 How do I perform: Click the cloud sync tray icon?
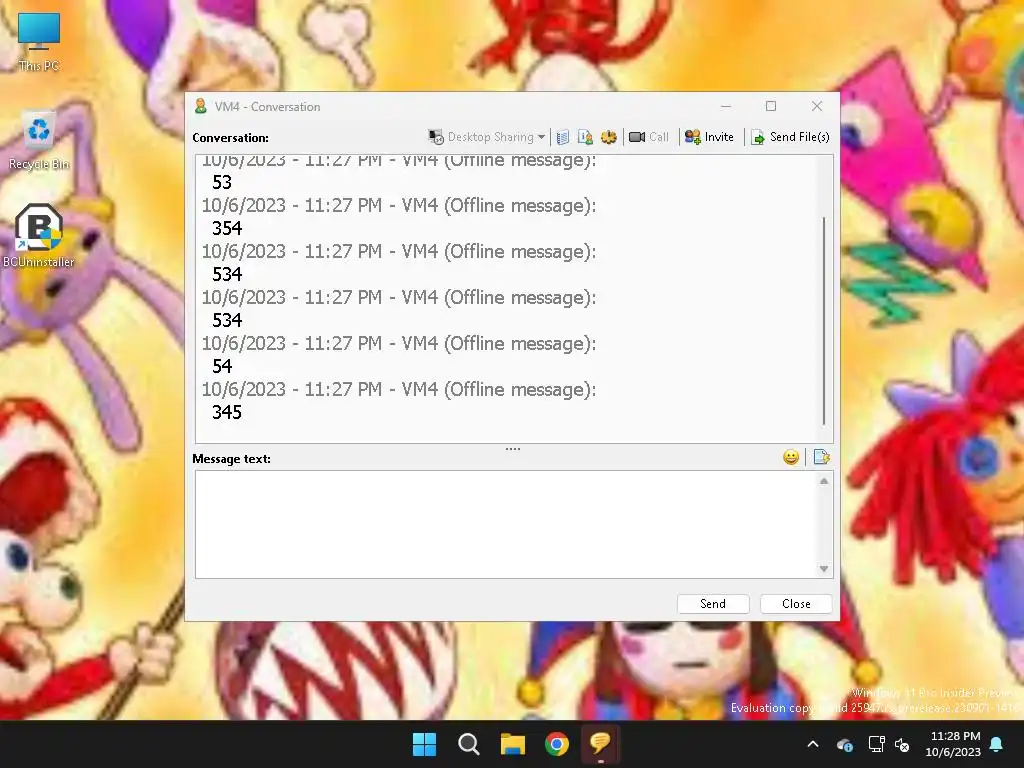tap(844, 744)
